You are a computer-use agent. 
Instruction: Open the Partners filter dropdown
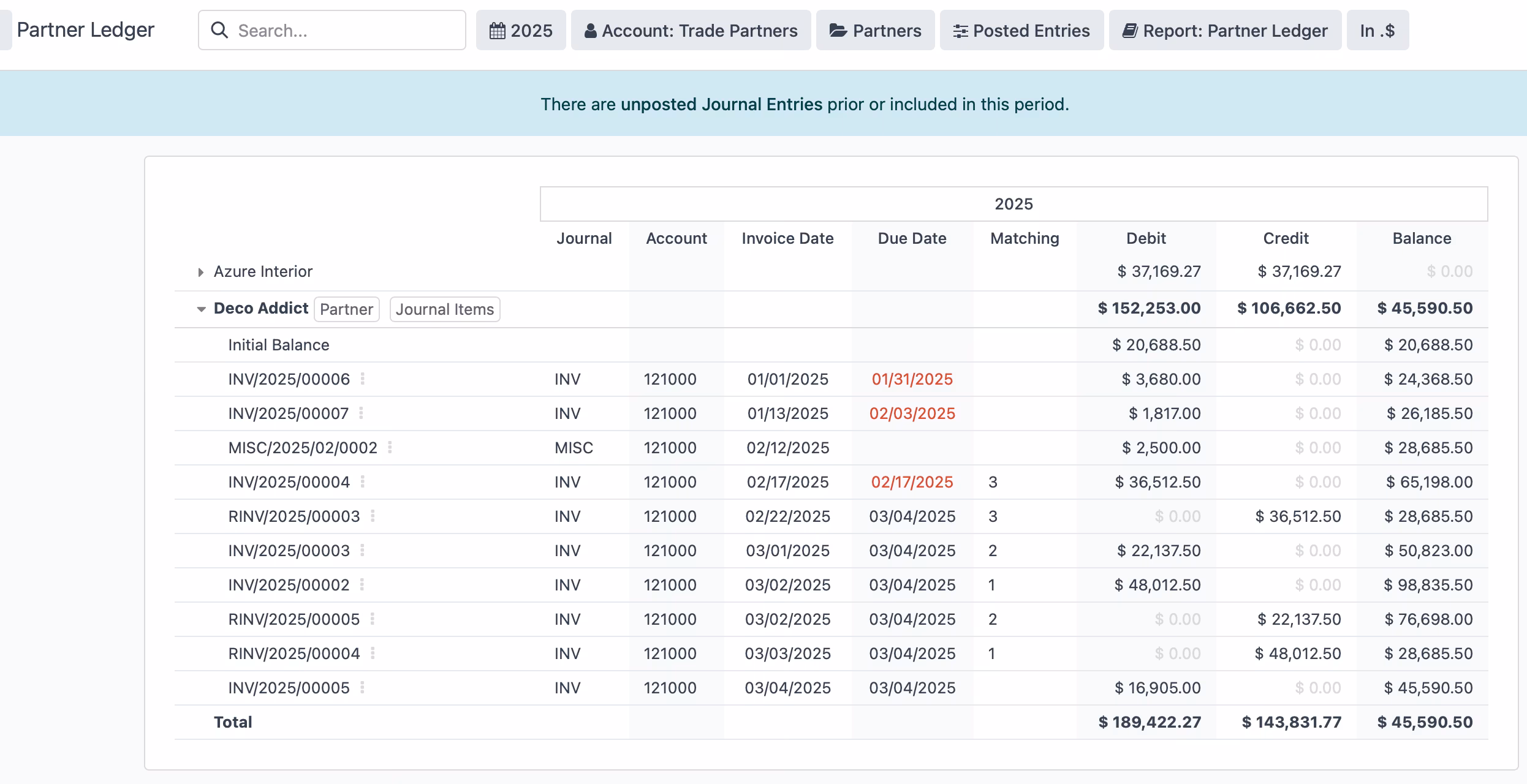[x=875, y=30]
